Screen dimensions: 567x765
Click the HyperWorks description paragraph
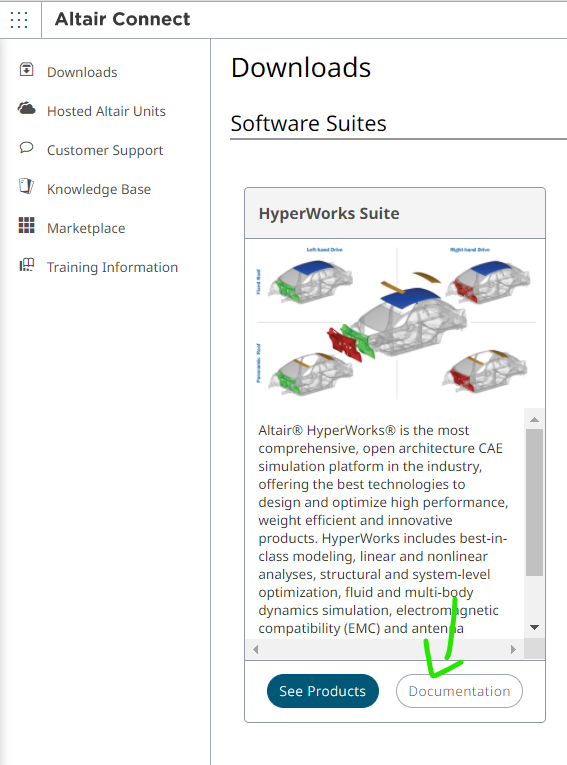384,529
